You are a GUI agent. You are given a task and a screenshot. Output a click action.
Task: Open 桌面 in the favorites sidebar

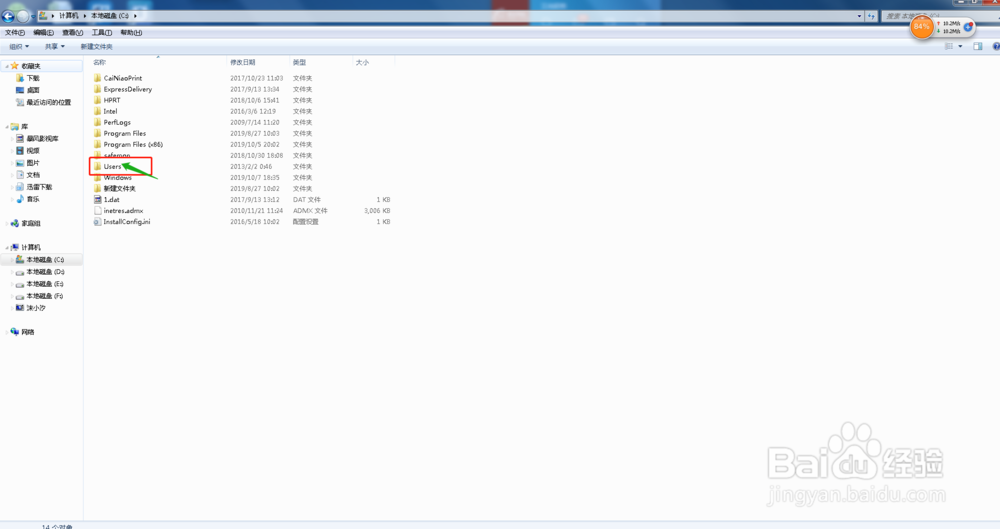coord(33,90)
